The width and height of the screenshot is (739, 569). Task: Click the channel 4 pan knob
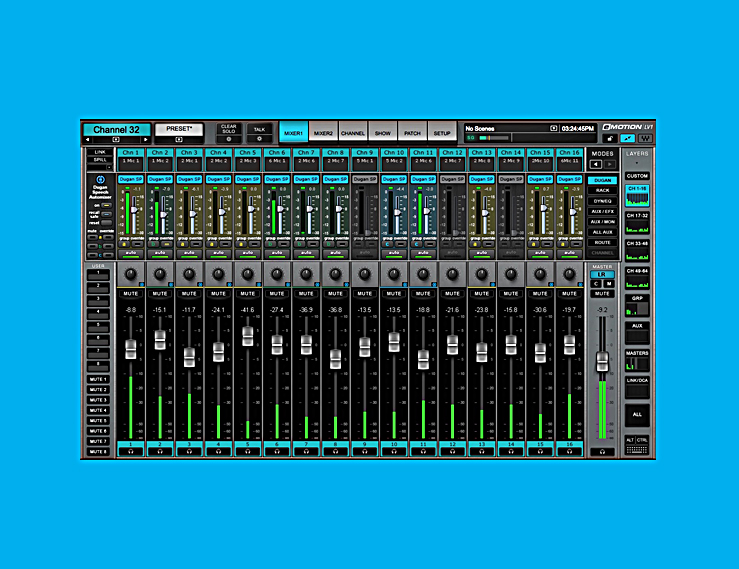218,273
